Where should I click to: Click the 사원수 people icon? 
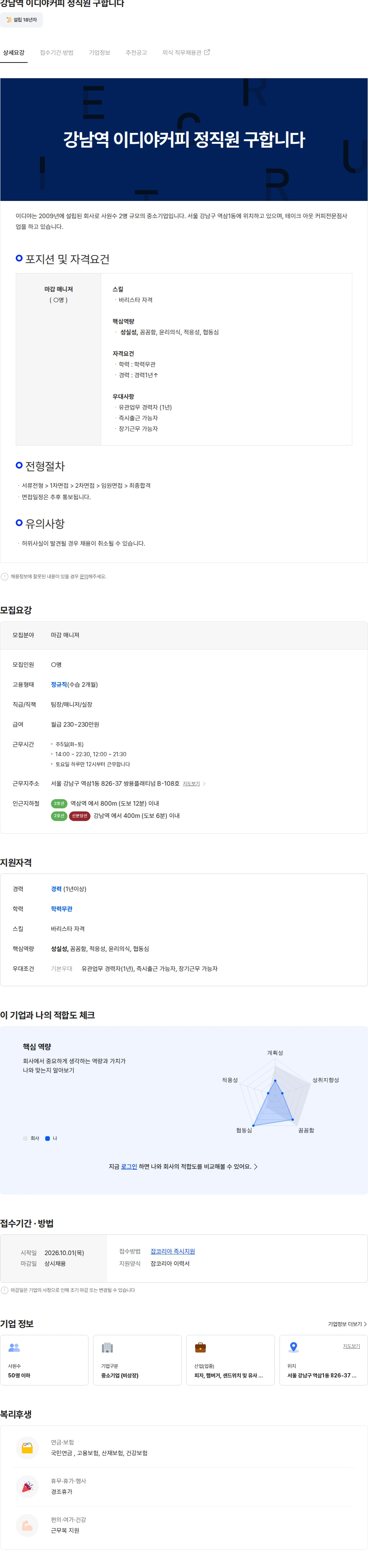point(14,1348)
